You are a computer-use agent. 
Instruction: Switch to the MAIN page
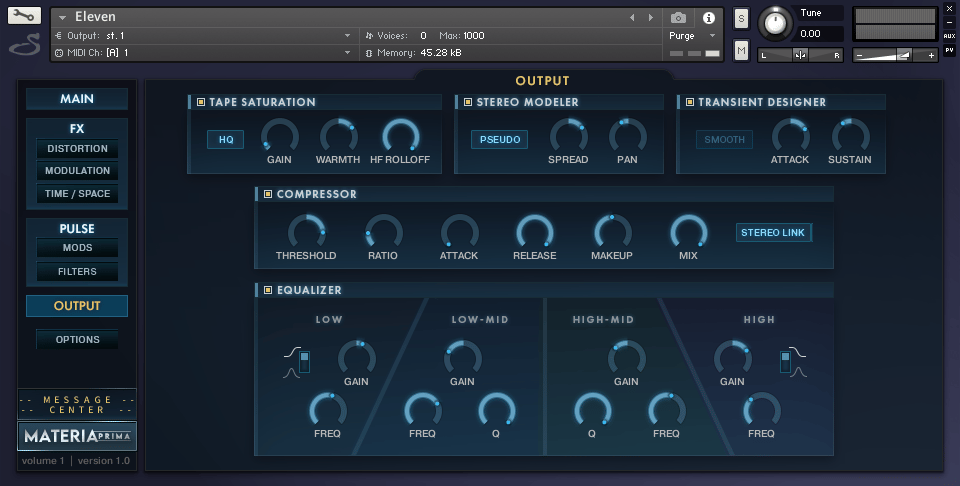pyautogui.click(x=77, y=99)
